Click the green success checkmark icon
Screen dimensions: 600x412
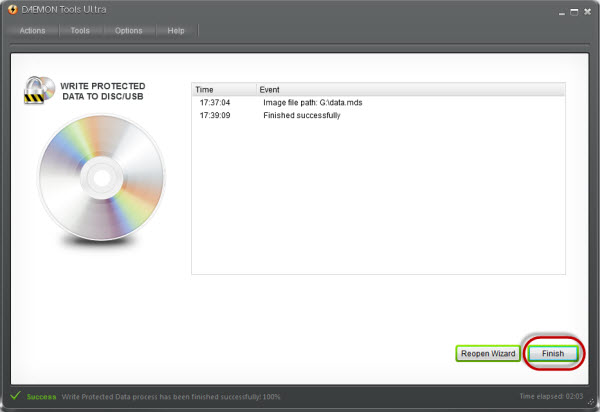15,396
